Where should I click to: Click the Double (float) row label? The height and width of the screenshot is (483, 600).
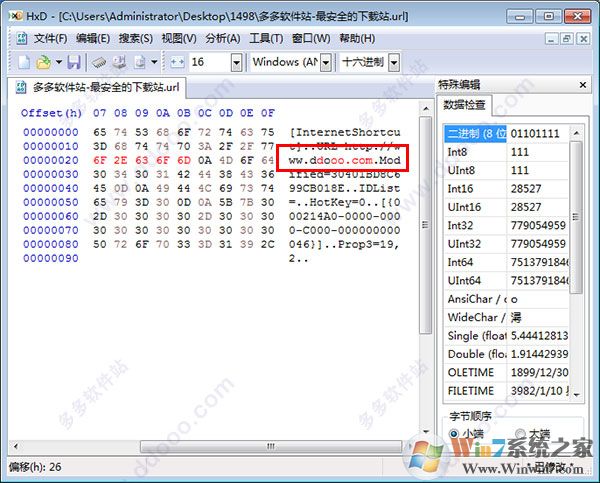(477, 354)
